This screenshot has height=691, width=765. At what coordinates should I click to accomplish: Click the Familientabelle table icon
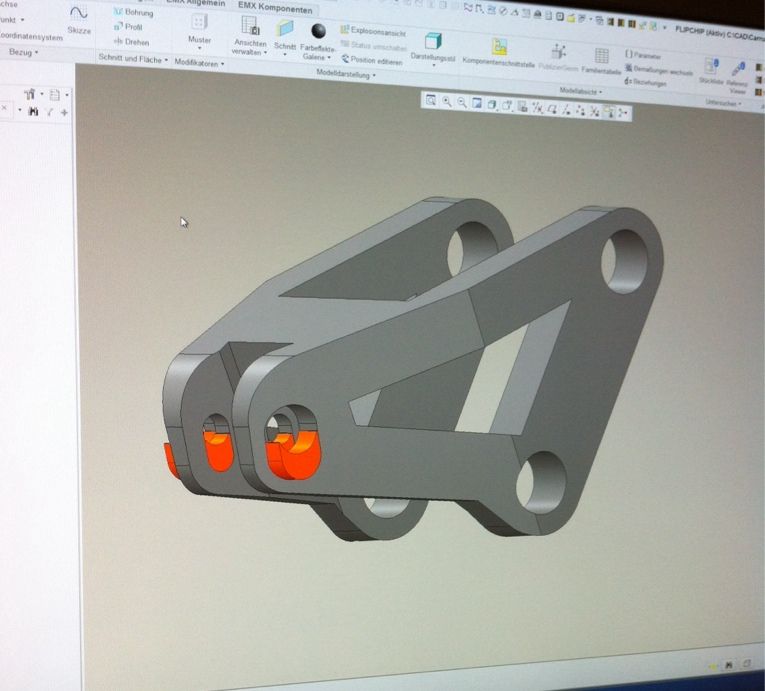point(602,55)
